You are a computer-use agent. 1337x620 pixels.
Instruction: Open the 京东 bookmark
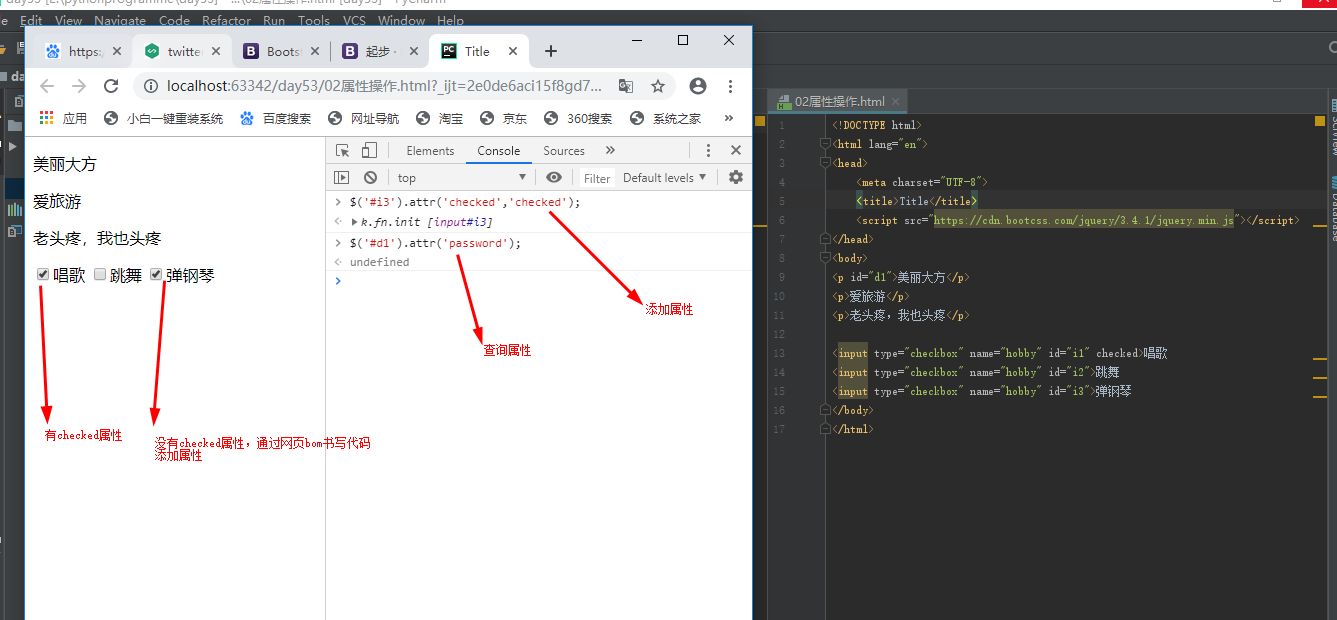[x=504, y=118]
